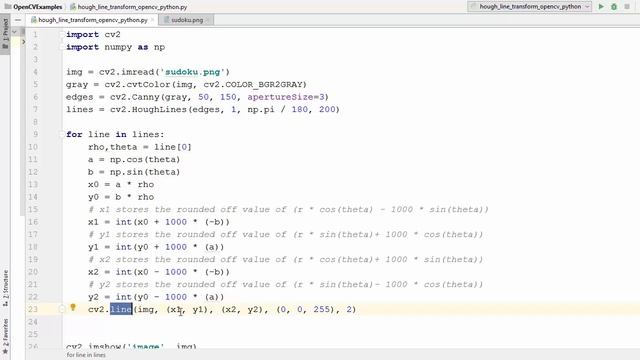
Task: Open the Project tool window sidebar tab
Action: (5, 33)
